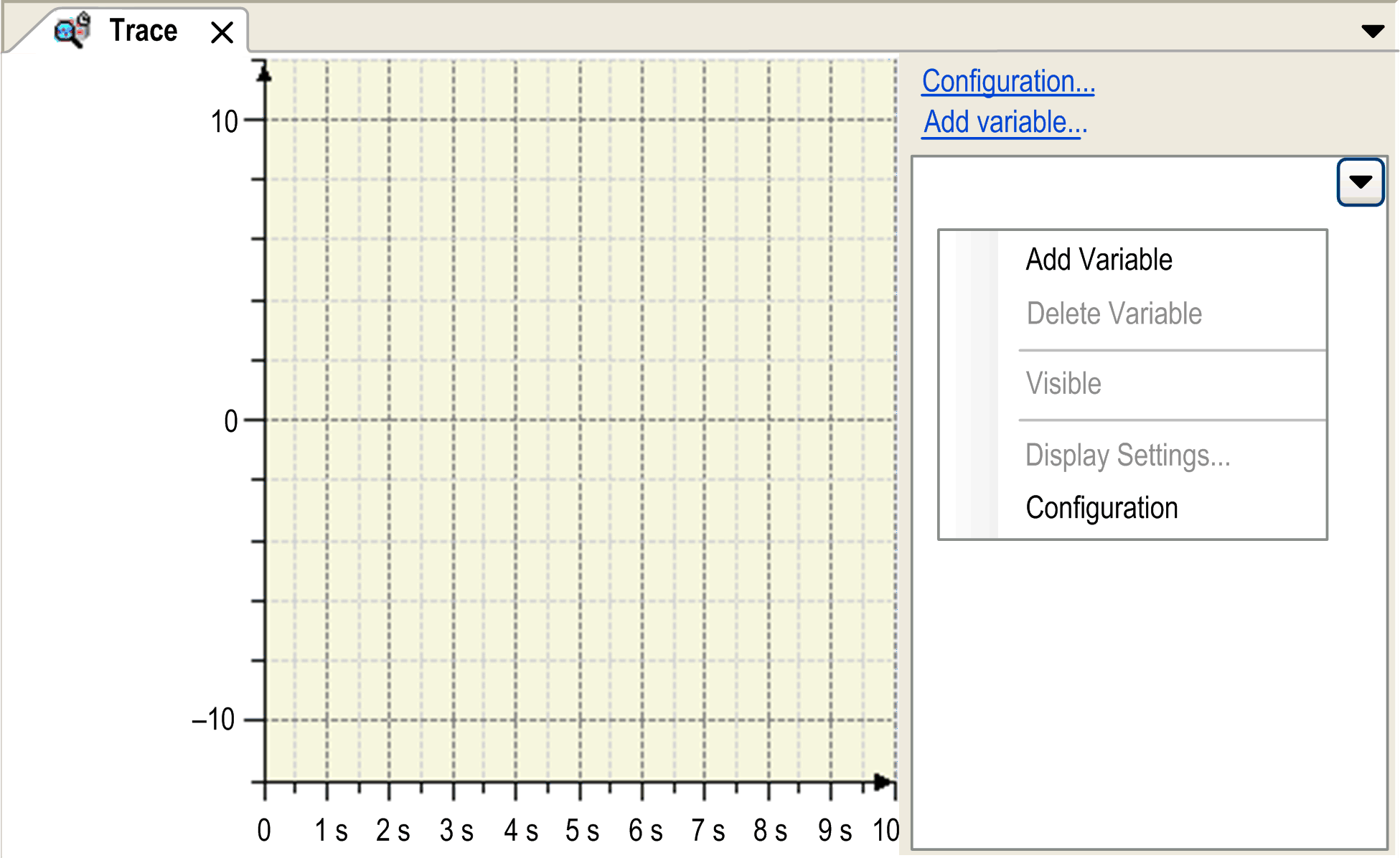The height and width of the screenshot is (858, 1400).
Task: Choose Add Variable from context menu
Action: coord(1098,260)
